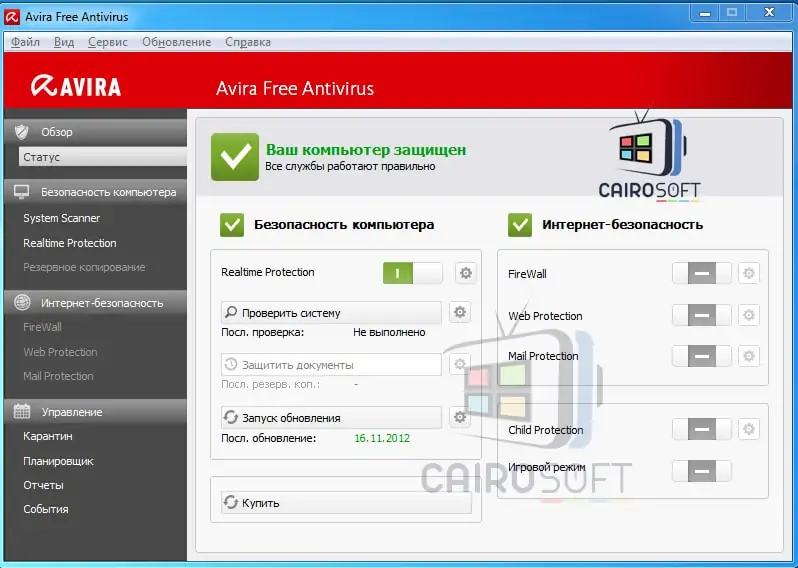This screenshot has height=568, width=798.
Task: Toggle Child Protection switch
Action: click(x=701, y=429)
